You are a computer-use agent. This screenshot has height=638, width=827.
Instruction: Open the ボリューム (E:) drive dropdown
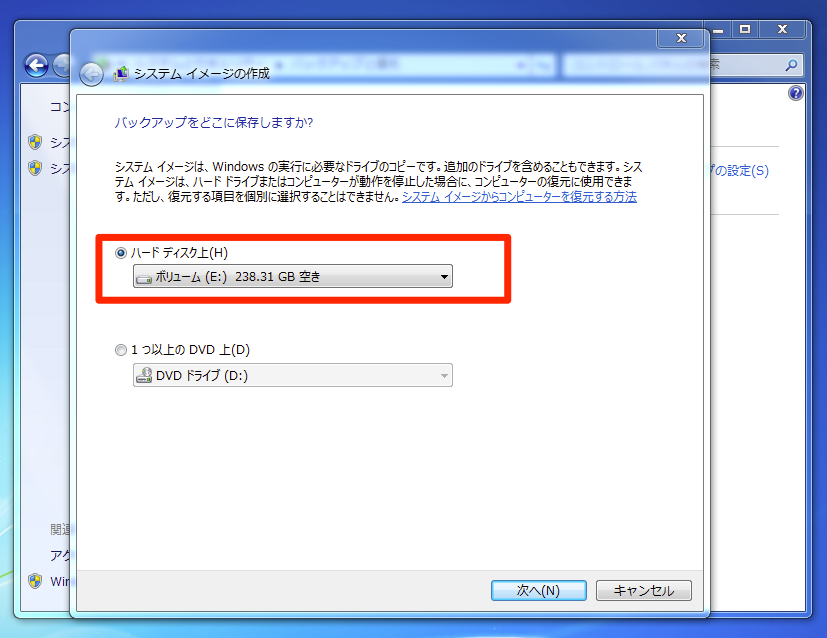pos(293,276)
